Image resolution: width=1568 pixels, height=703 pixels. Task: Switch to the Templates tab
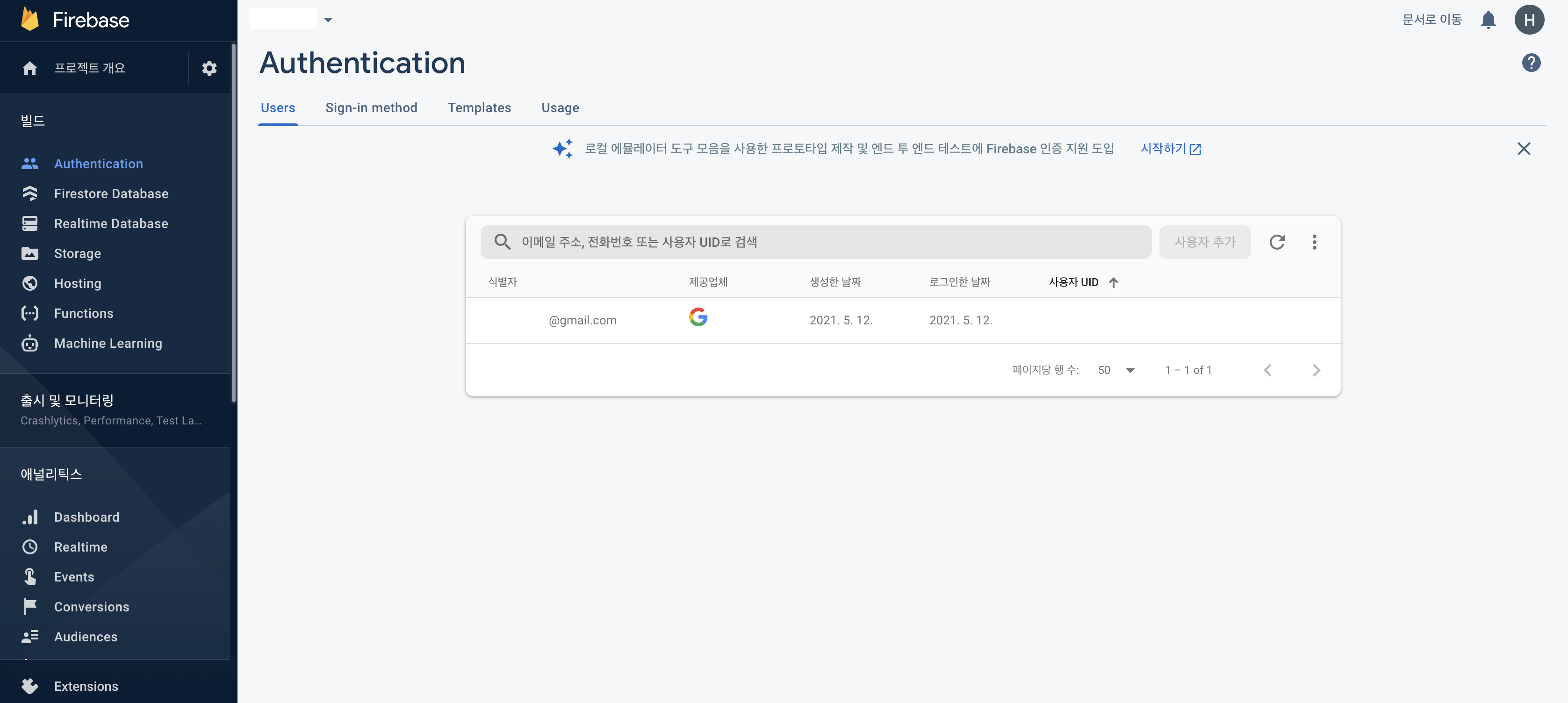tap(479, 108)
